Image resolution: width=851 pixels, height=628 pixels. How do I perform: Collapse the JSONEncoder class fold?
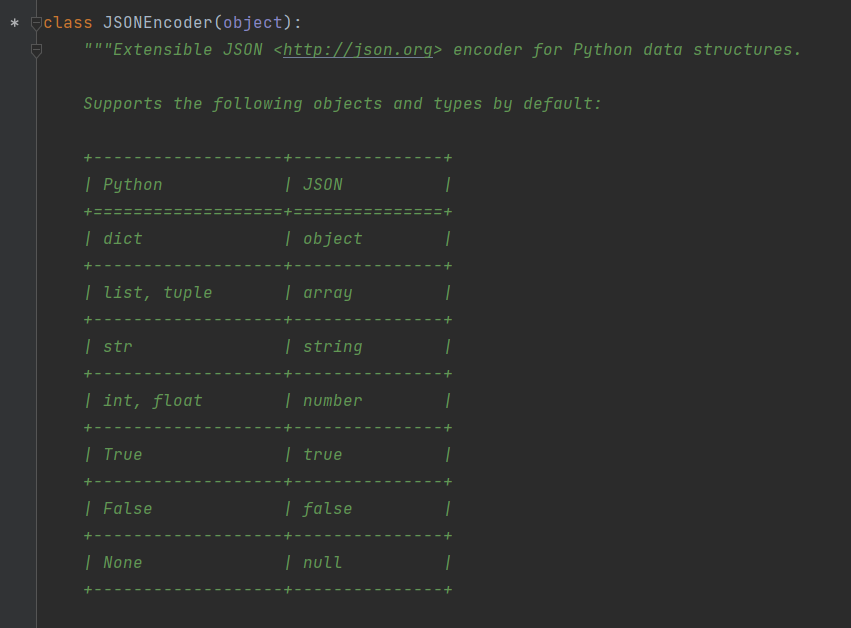click(37, 22)
